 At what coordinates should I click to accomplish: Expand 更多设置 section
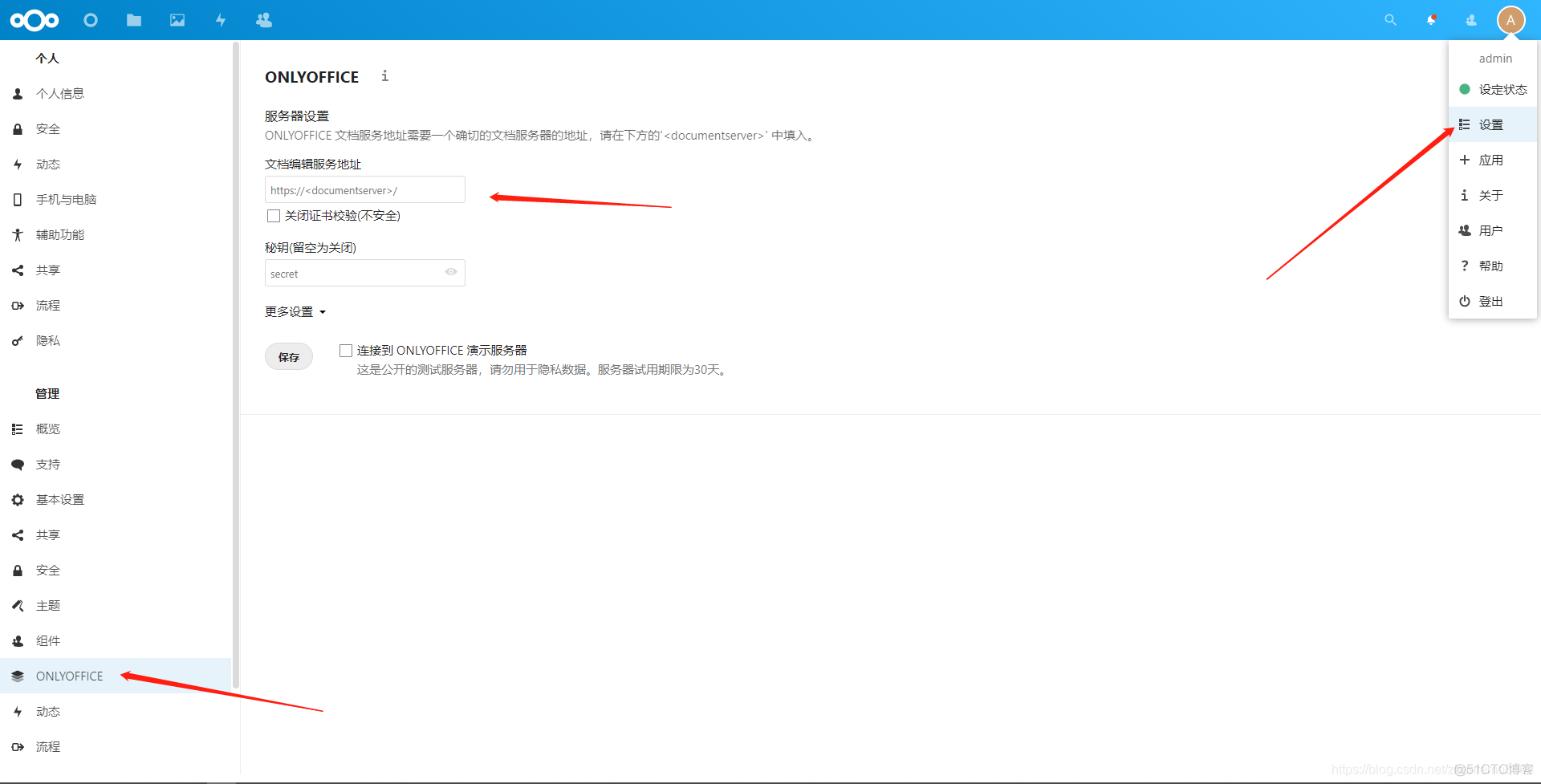[295, 311]
